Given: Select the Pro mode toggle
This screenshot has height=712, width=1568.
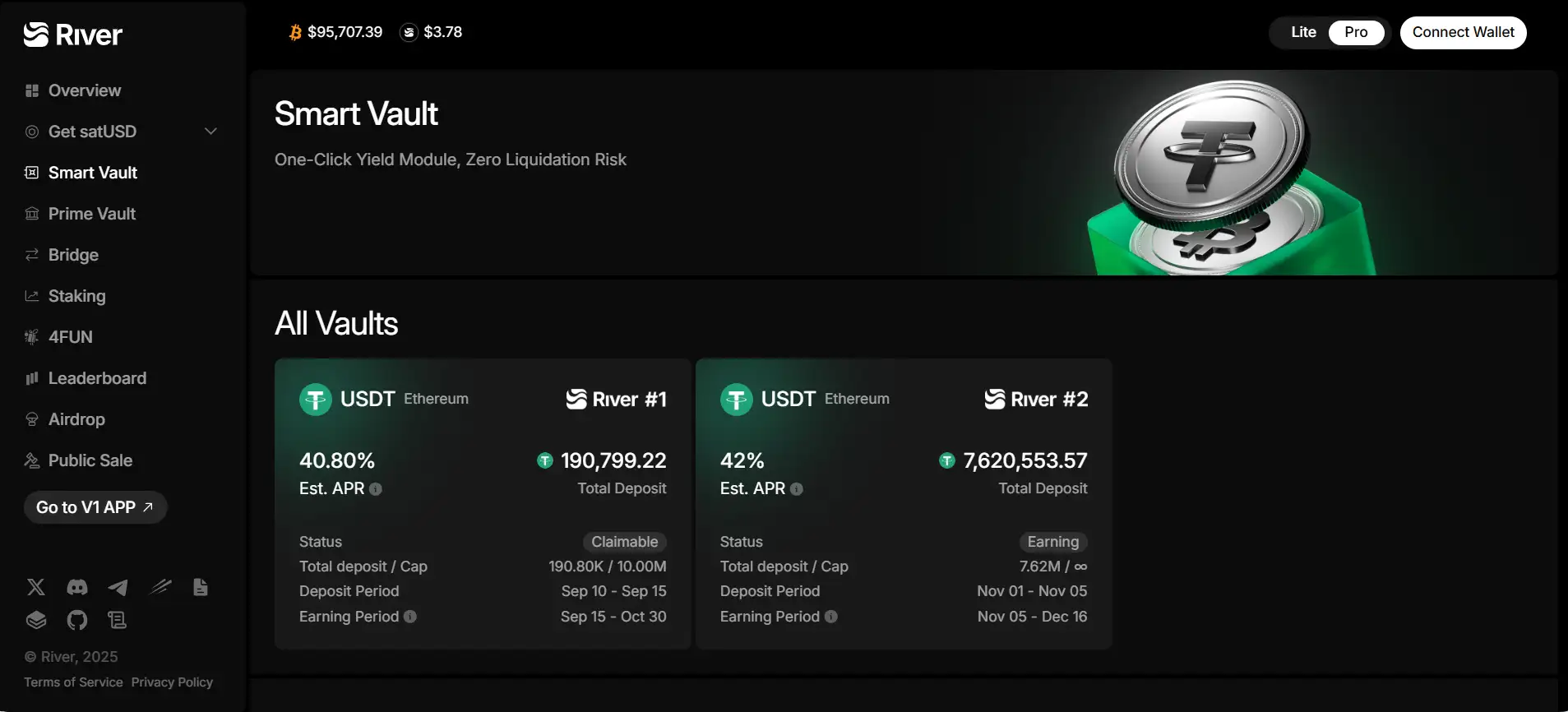Looking at the screenshot, I should pos(1356,32).
